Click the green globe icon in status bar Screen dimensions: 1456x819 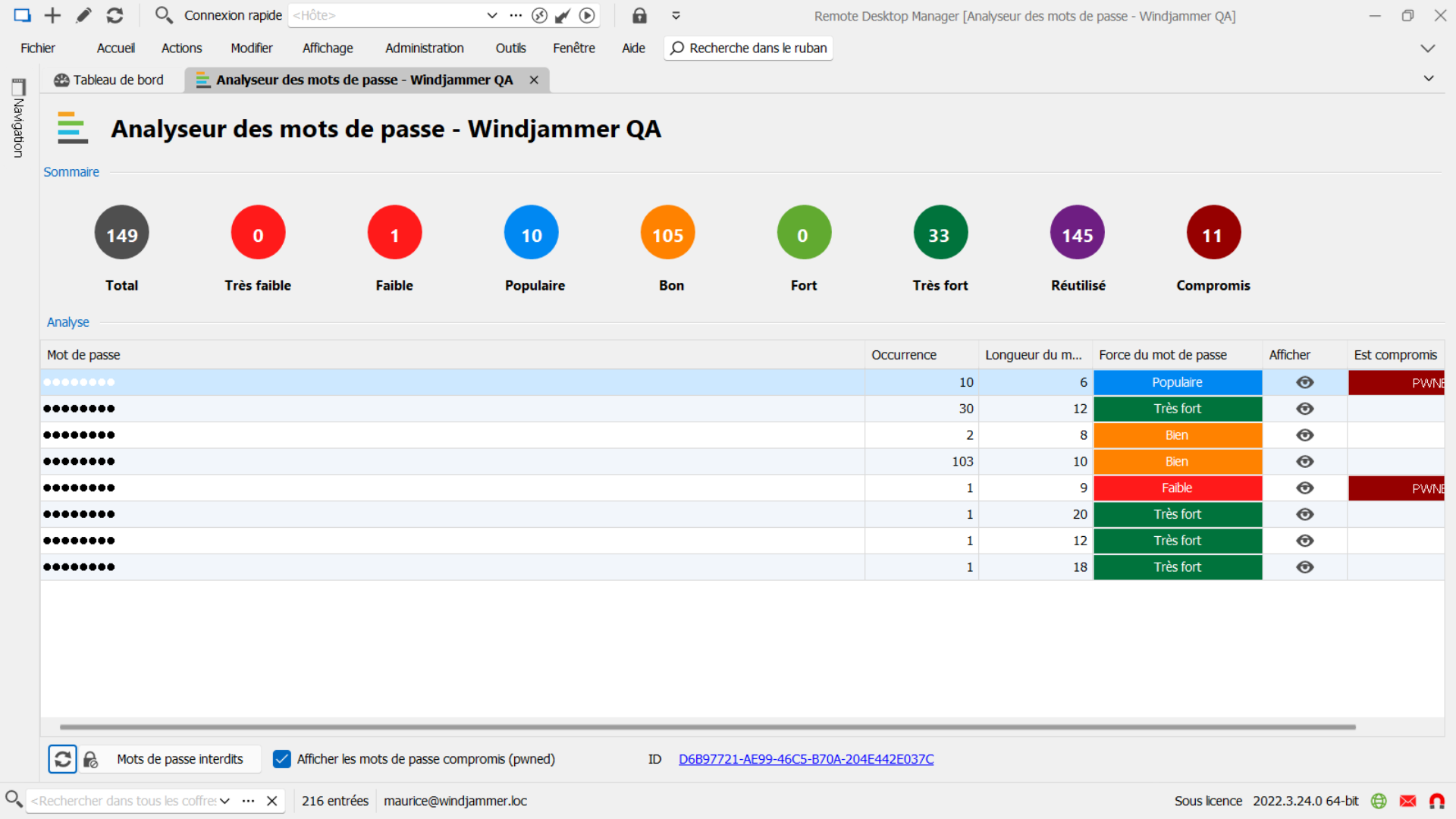tap(1379, 801)
